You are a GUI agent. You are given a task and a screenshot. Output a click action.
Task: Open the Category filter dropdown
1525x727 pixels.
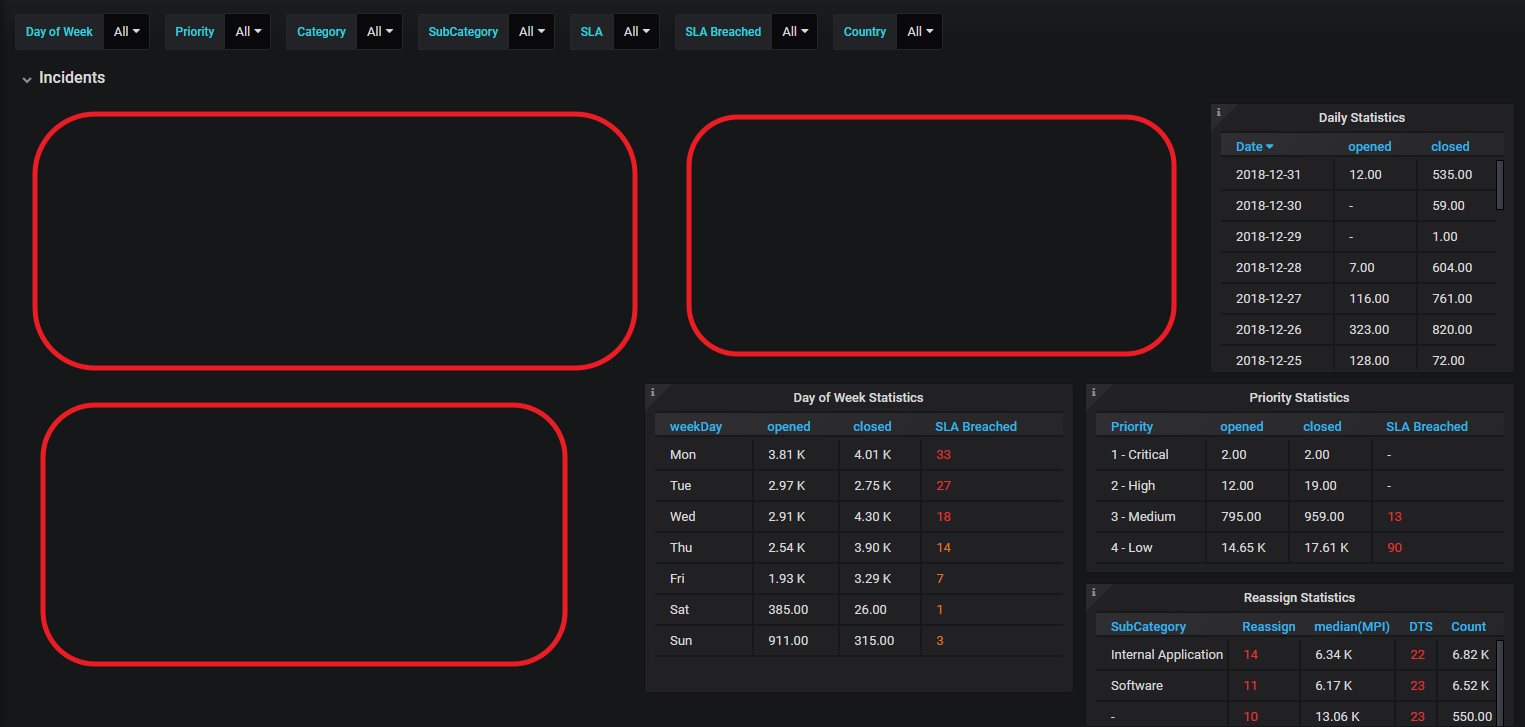coord(379,31)
